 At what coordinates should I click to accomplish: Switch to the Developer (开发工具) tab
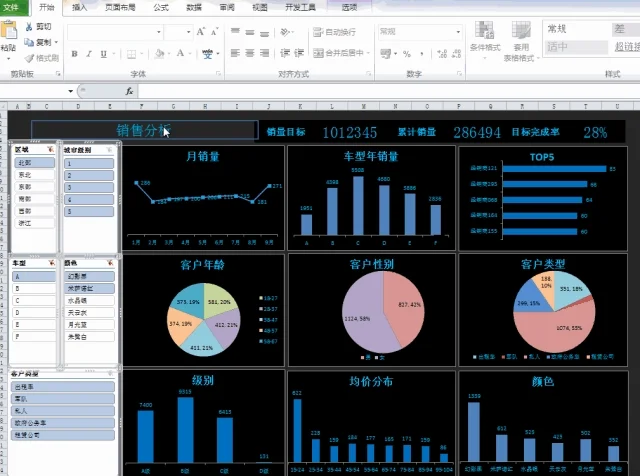(300, 7)
